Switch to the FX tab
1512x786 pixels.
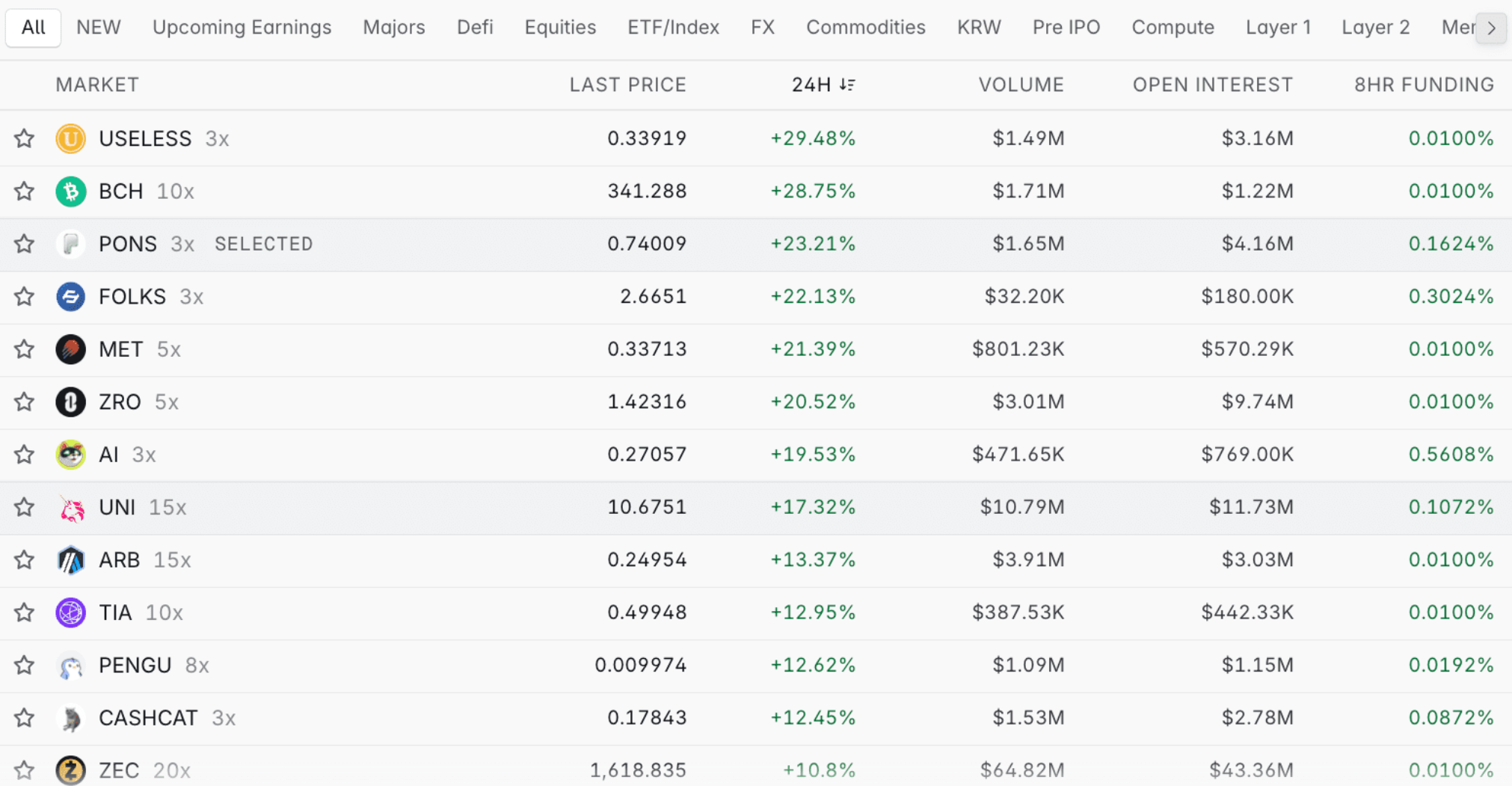coord(763,28)
